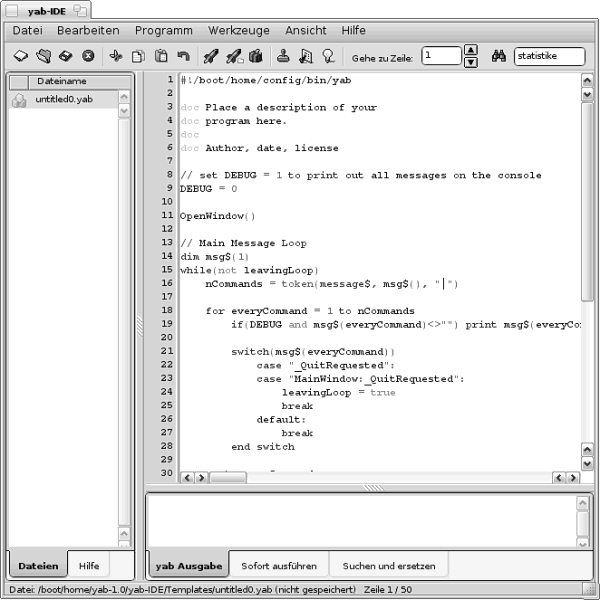The width and height of the screenshot is (600, 600).
Task: Cut selection with the scissors icon
Action: point(116,56)
